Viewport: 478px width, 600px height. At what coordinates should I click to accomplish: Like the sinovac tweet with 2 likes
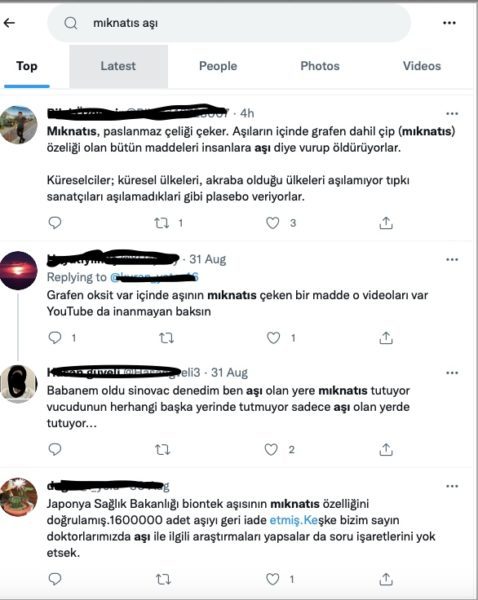pos(271,450)
